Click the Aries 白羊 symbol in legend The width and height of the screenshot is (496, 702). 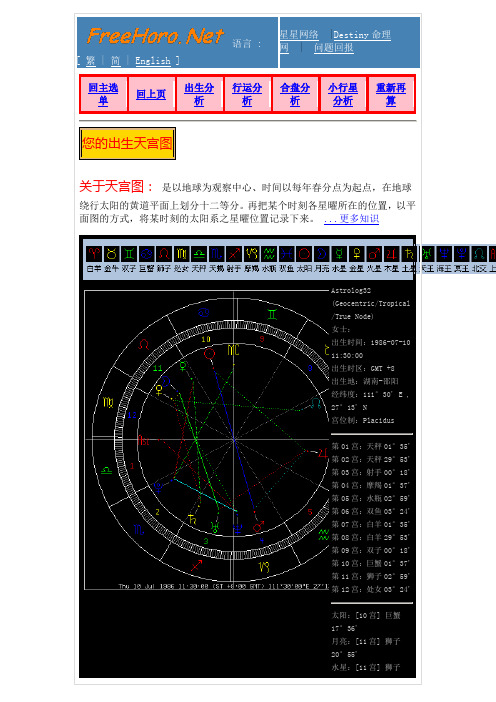pos(94,254)
